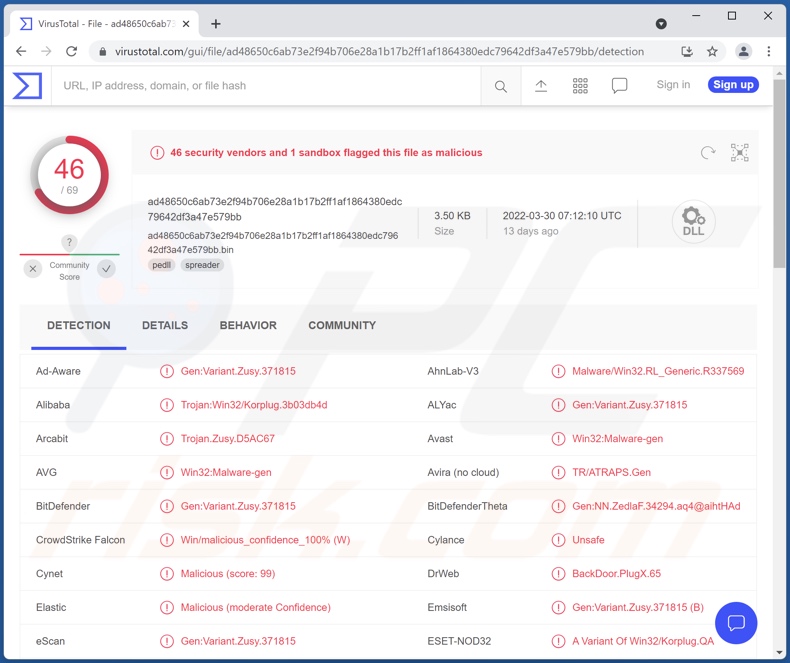The image size is (790, 663).
Task: Open the notifications comment icon
Action: tap(620, 87)
